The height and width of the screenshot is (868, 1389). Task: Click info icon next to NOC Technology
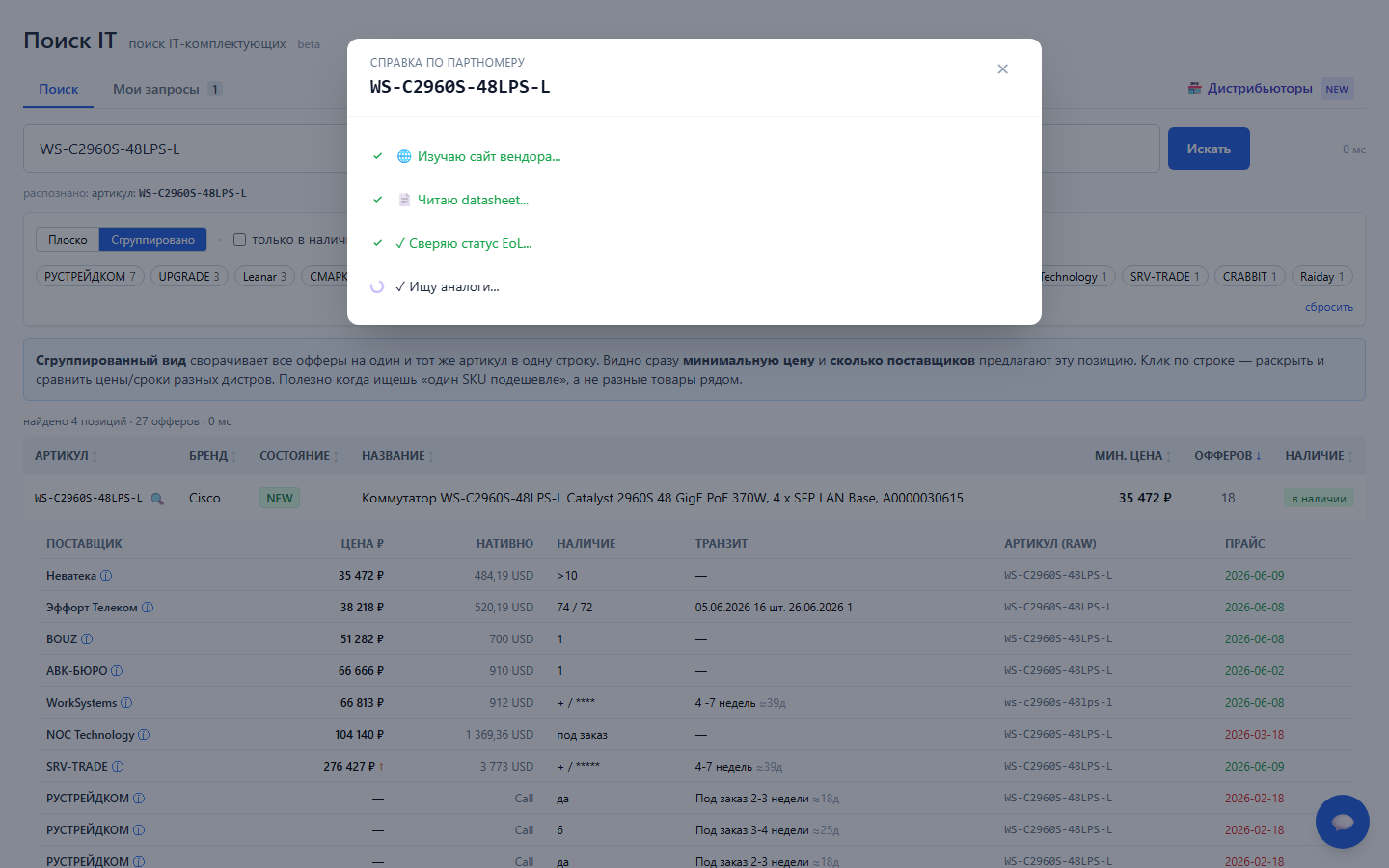(144, 735)
